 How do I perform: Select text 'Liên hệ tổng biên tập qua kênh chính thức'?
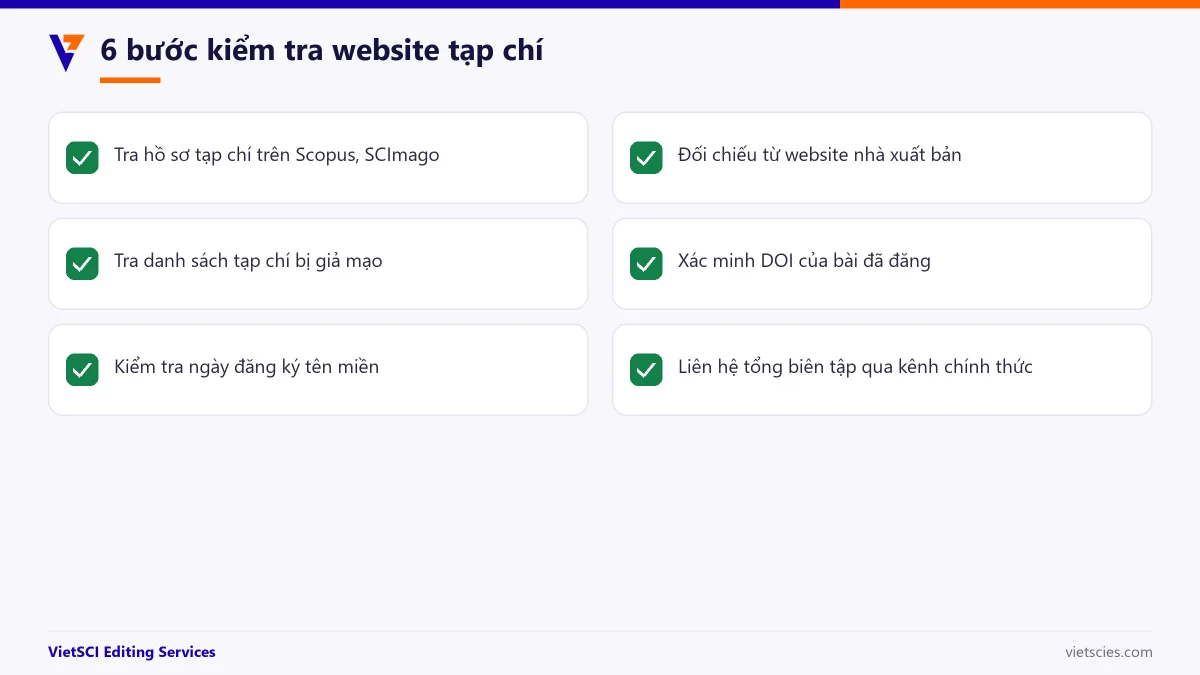click(x=855, y=367)
